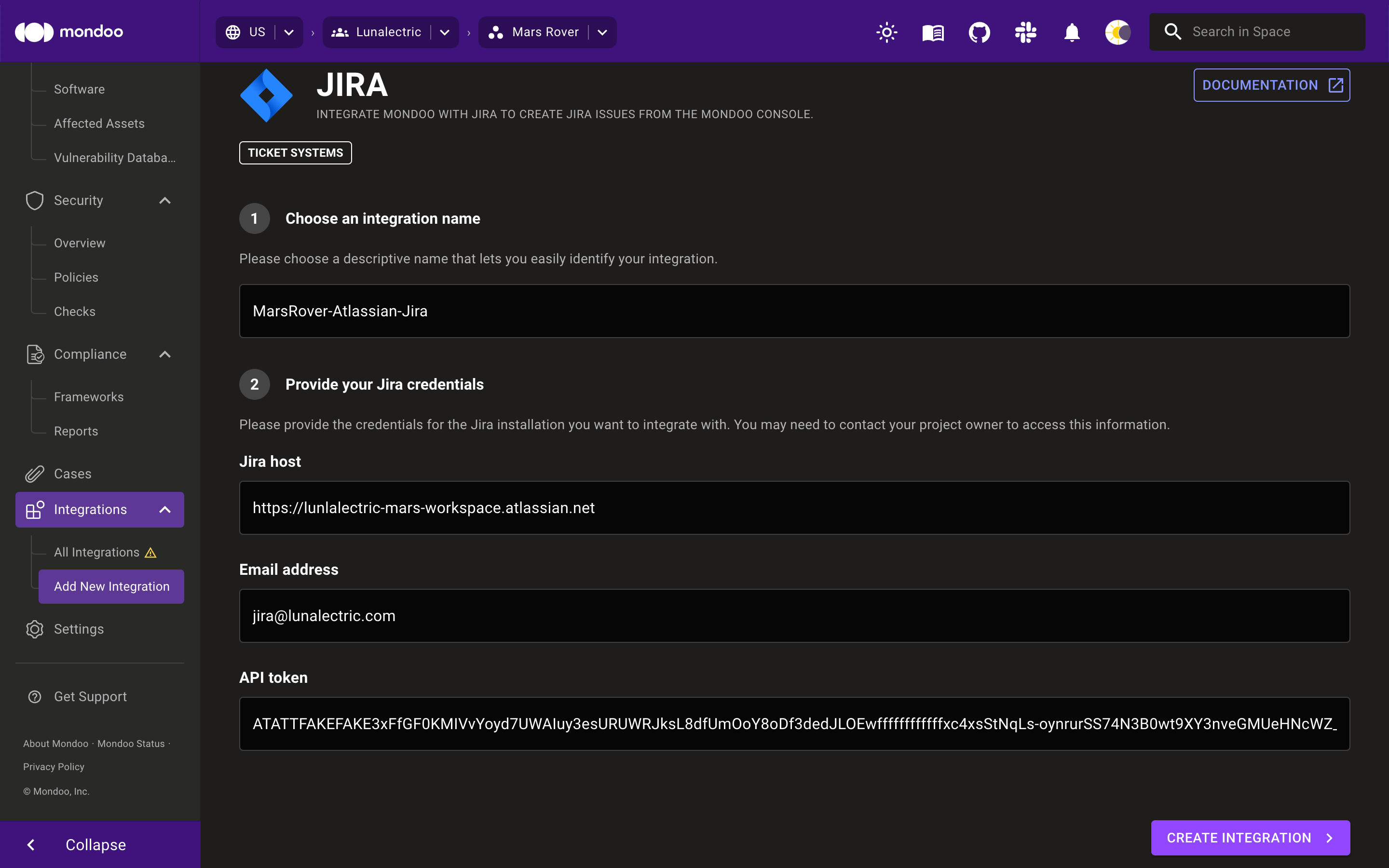Image resolution: width=1389 pixels, height=868 pixels.
Task: Collapse the Security sidebar section
Action: [x=166, y=200]
